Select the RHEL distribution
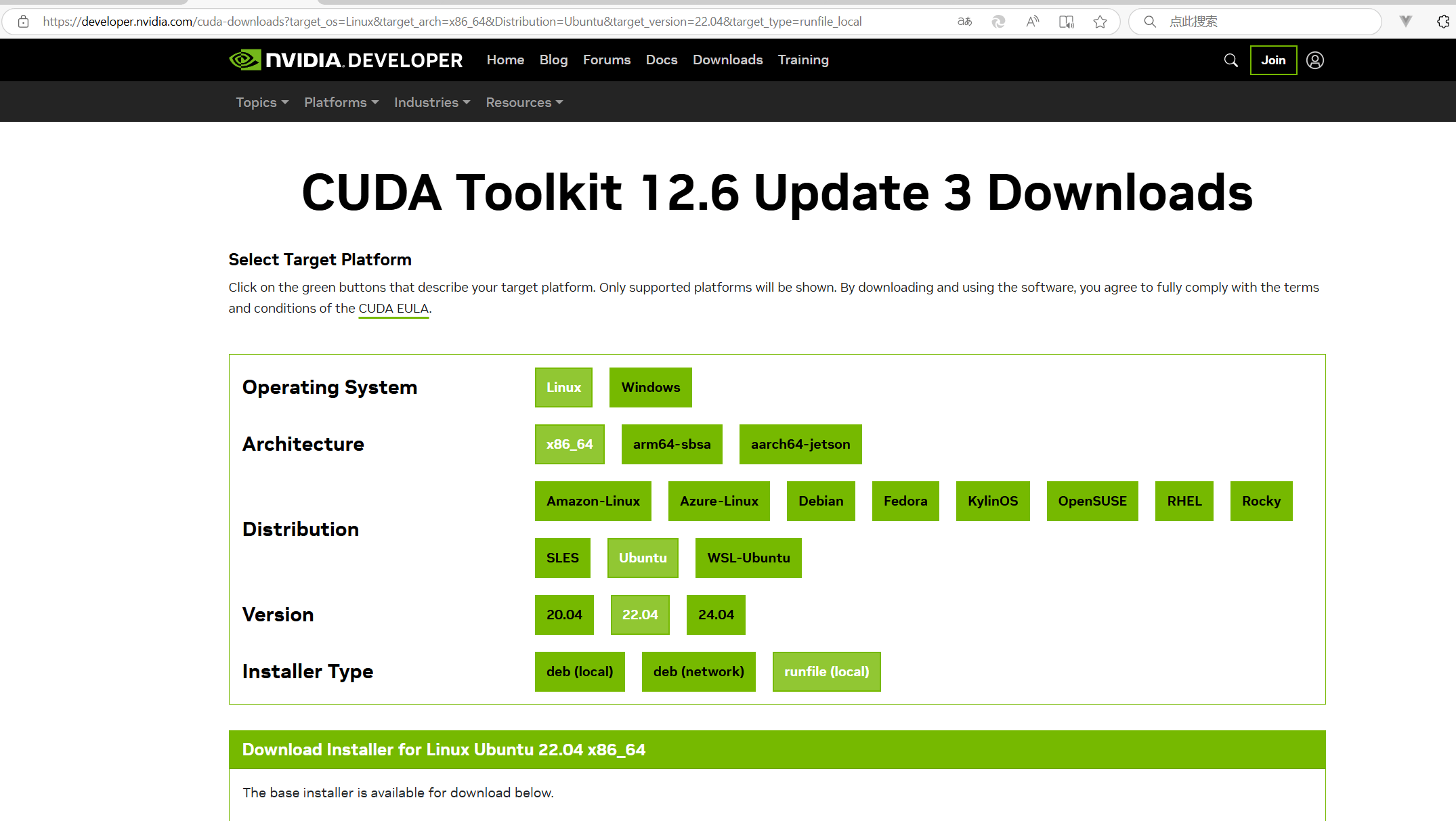Image resolution: width=1456 pixels, height=821 pixels. tap(1184, 501)
